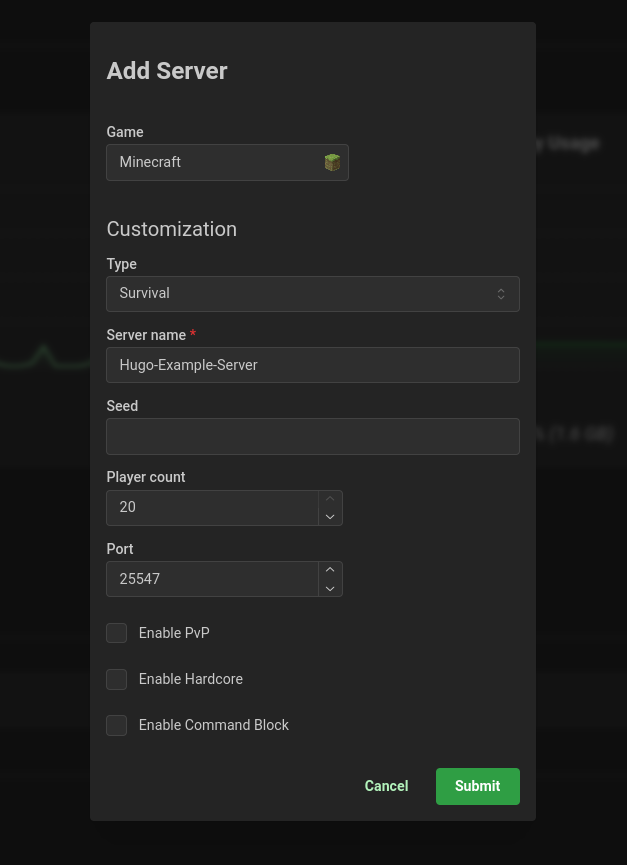
Task: Decrement the Port number using down arrow
Action: 330,589
